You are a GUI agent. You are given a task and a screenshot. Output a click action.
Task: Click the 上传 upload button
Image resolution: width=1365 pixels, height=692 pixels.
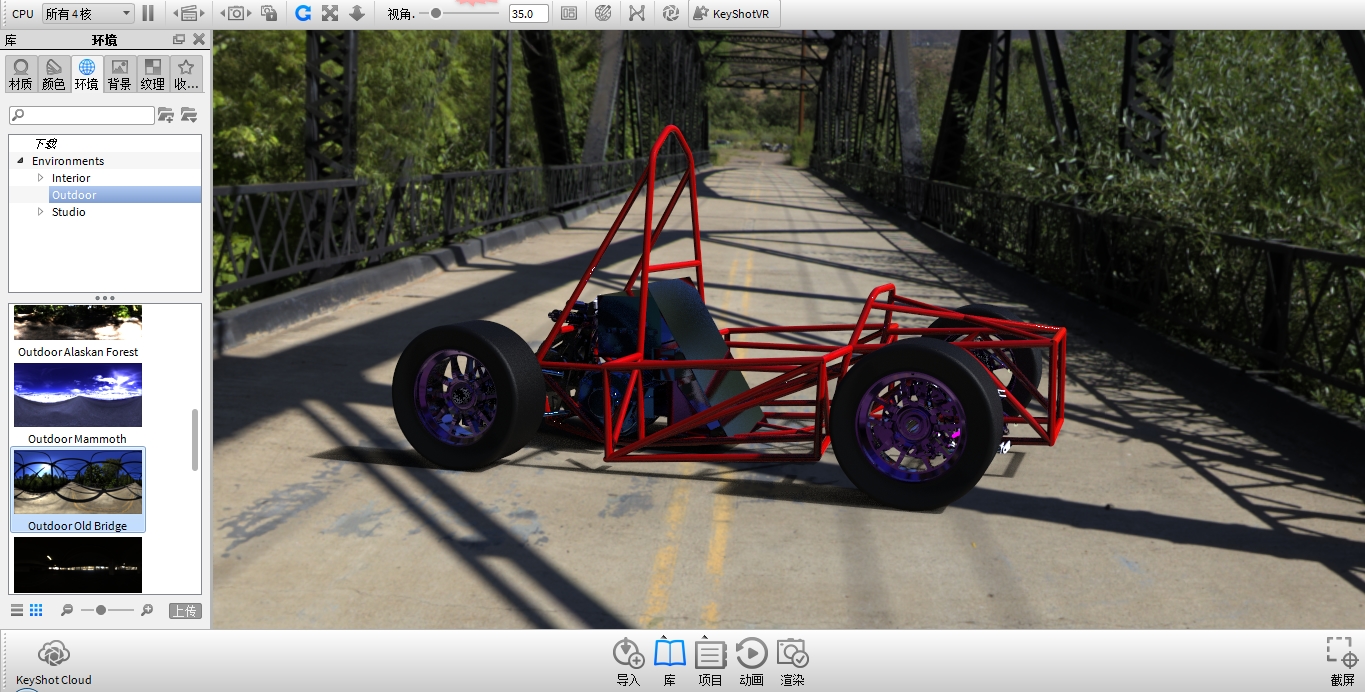[x=185, y=609]
